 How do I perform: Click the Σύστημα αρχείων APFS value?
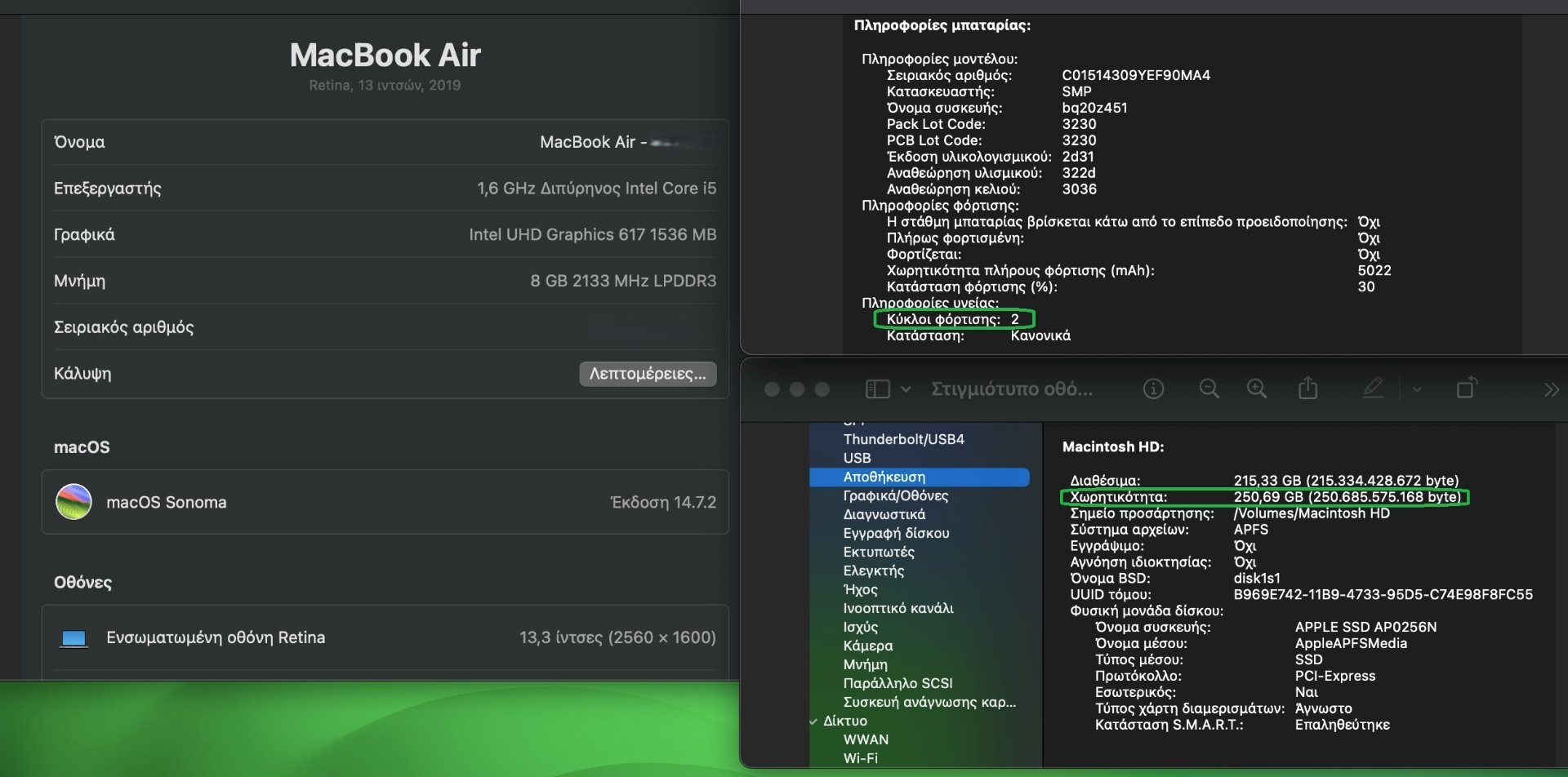(x=1250, y=530)
